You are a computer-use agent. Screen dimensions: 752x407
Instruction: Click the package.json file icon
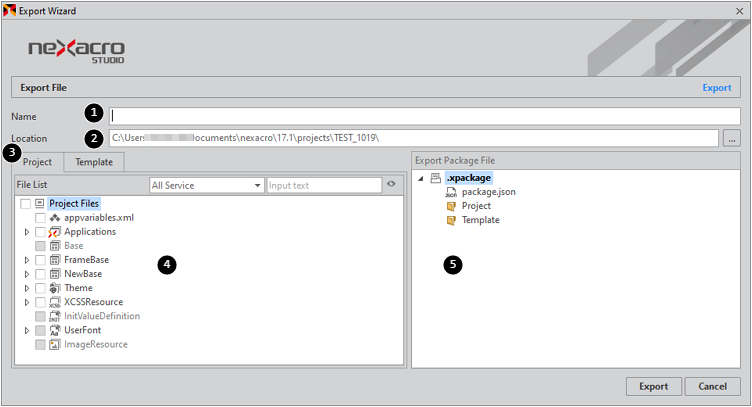click(x=451, y=192)
